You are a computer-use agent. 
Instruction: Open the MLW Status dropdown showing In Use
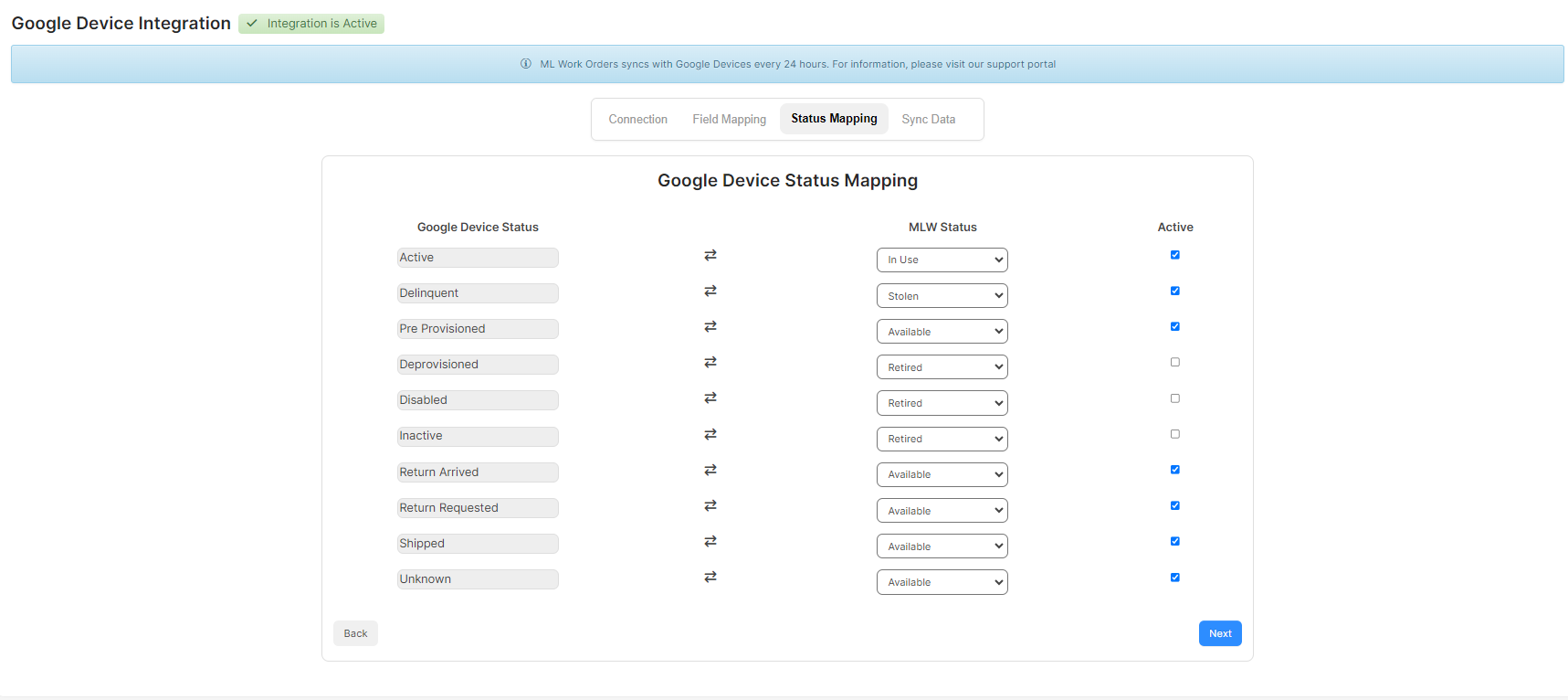(x=942, y=260)
